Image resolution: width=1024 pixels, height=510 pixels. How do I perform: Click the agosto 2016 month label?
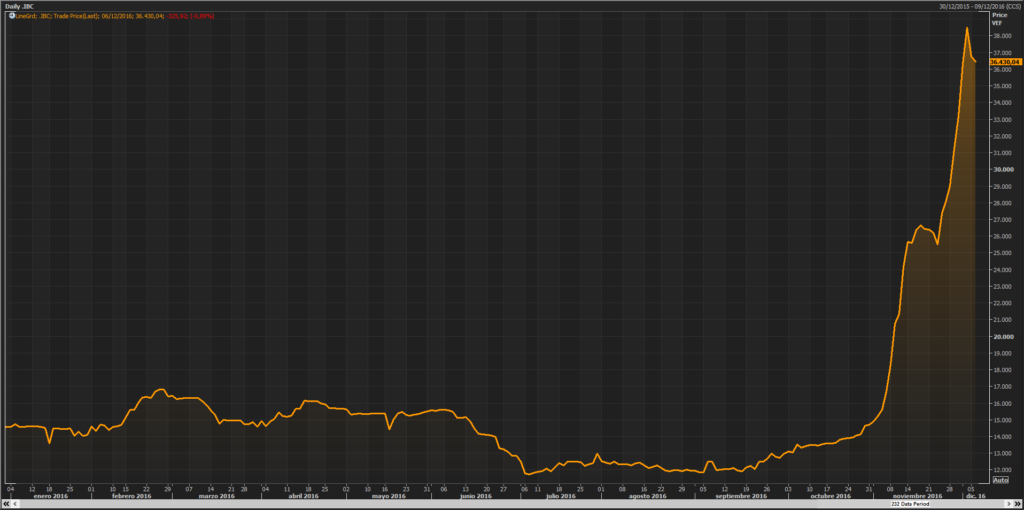(647, 496)
